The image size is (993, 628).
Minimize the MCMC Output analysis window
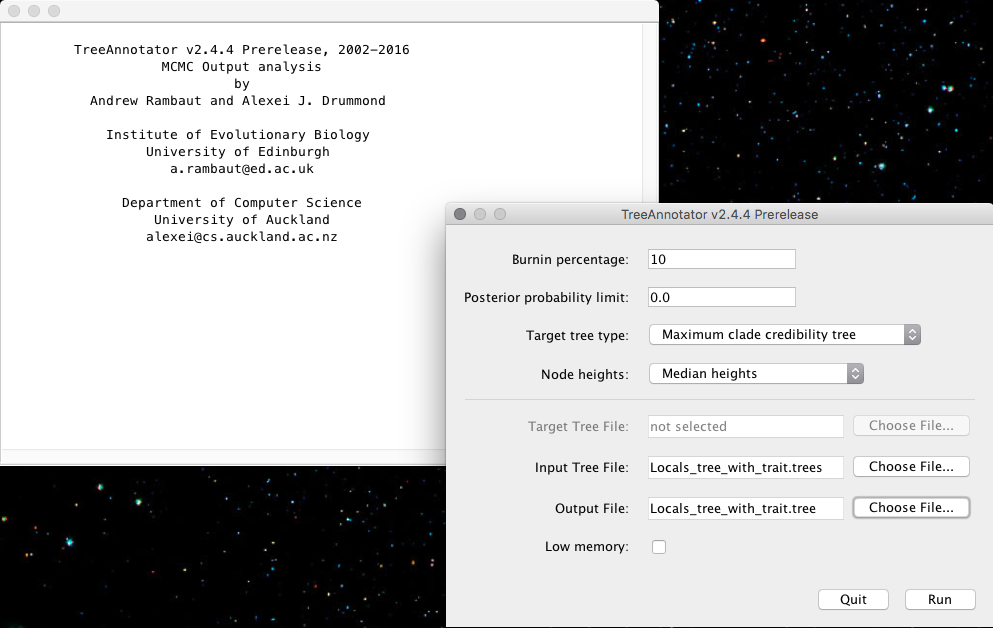tap(34, 11)
